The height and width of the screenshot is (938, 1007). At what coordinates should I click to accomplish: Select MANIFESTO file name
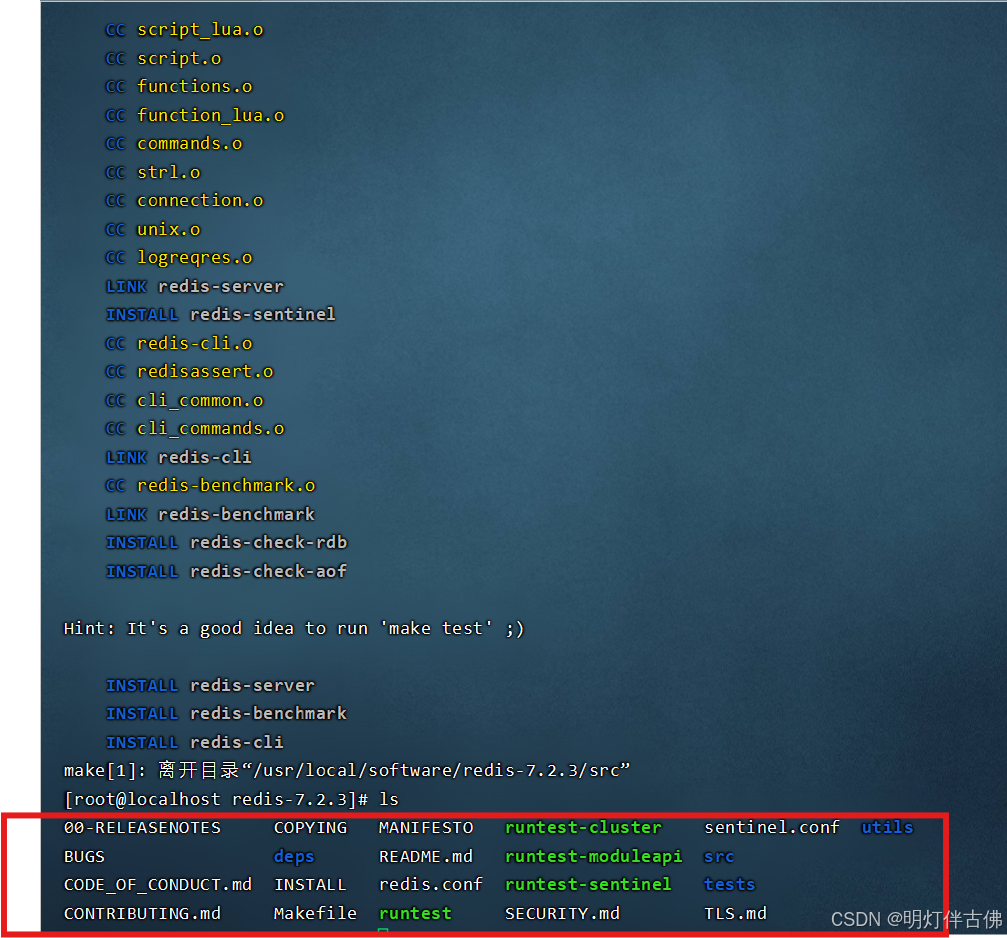(426, 828)
